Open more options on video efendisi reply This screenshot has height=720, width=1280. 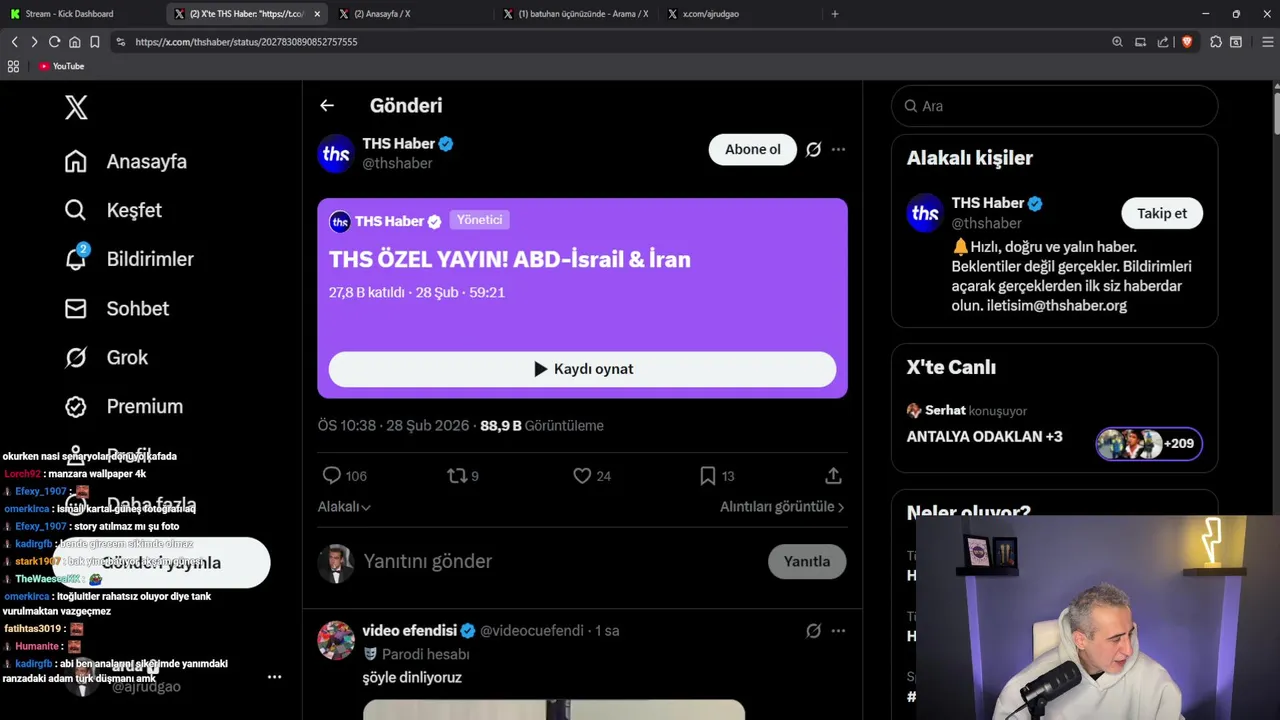(x=838, y=631)
